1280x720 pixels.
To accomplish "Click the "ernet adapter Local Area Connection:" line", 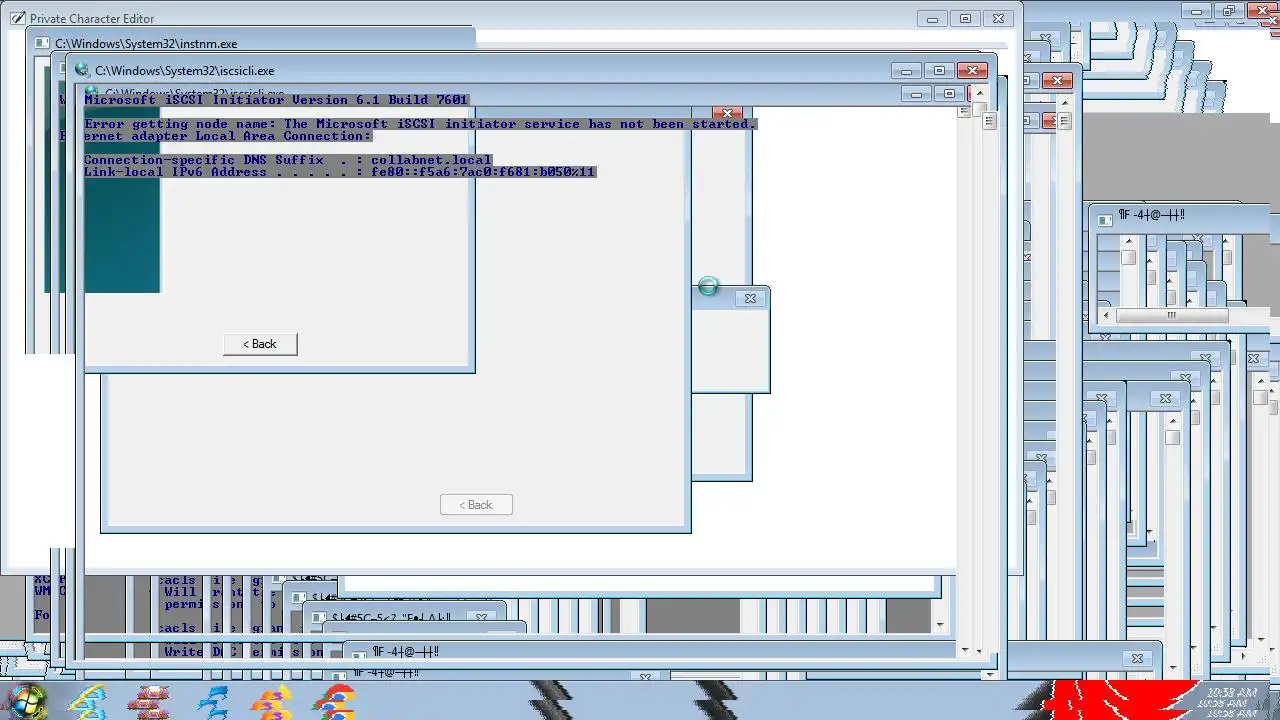I will [x=228, y=136].
